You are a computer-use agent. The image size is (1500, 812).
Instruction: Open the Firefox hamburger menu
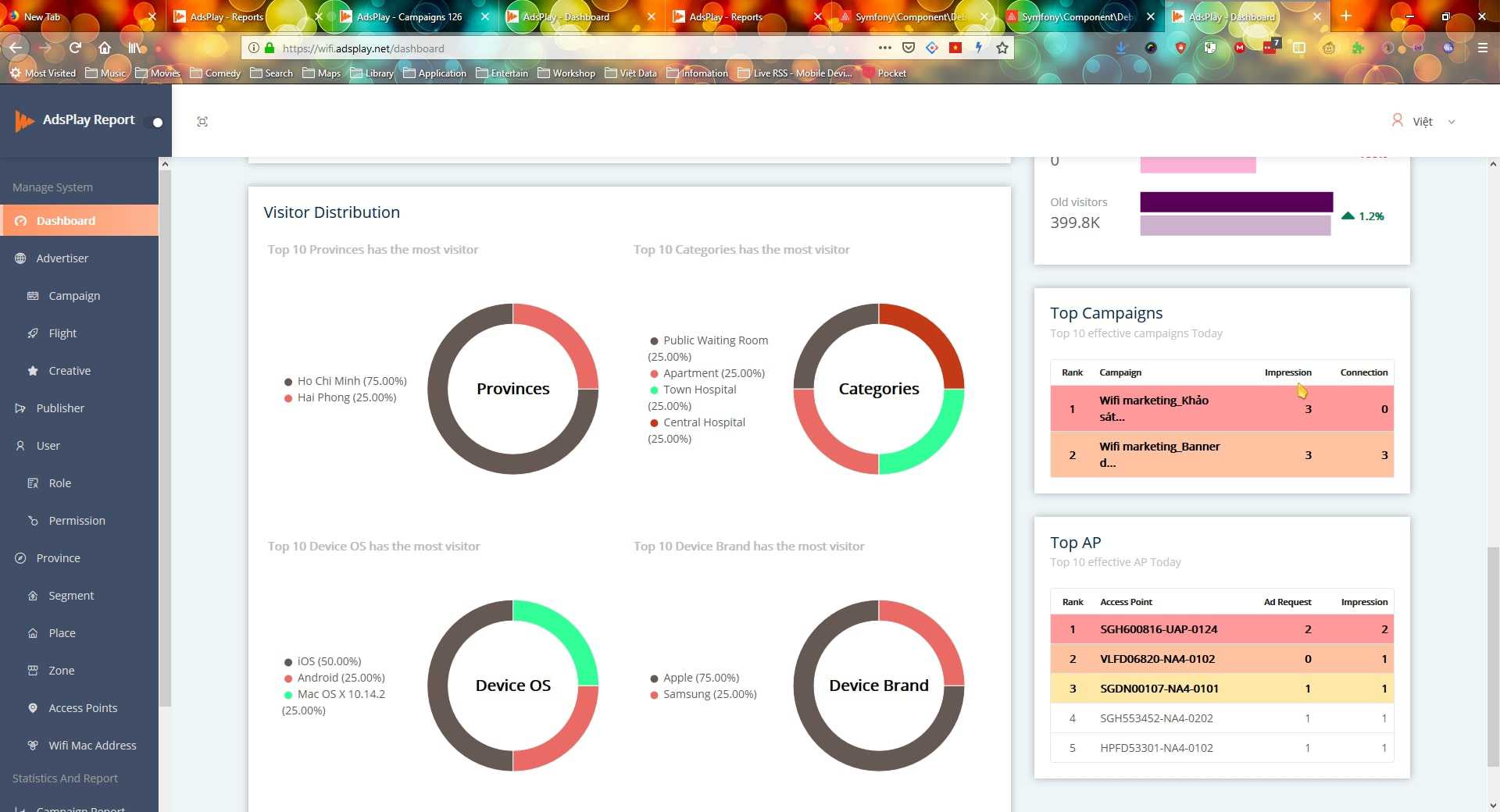(x=1482, y=48)
